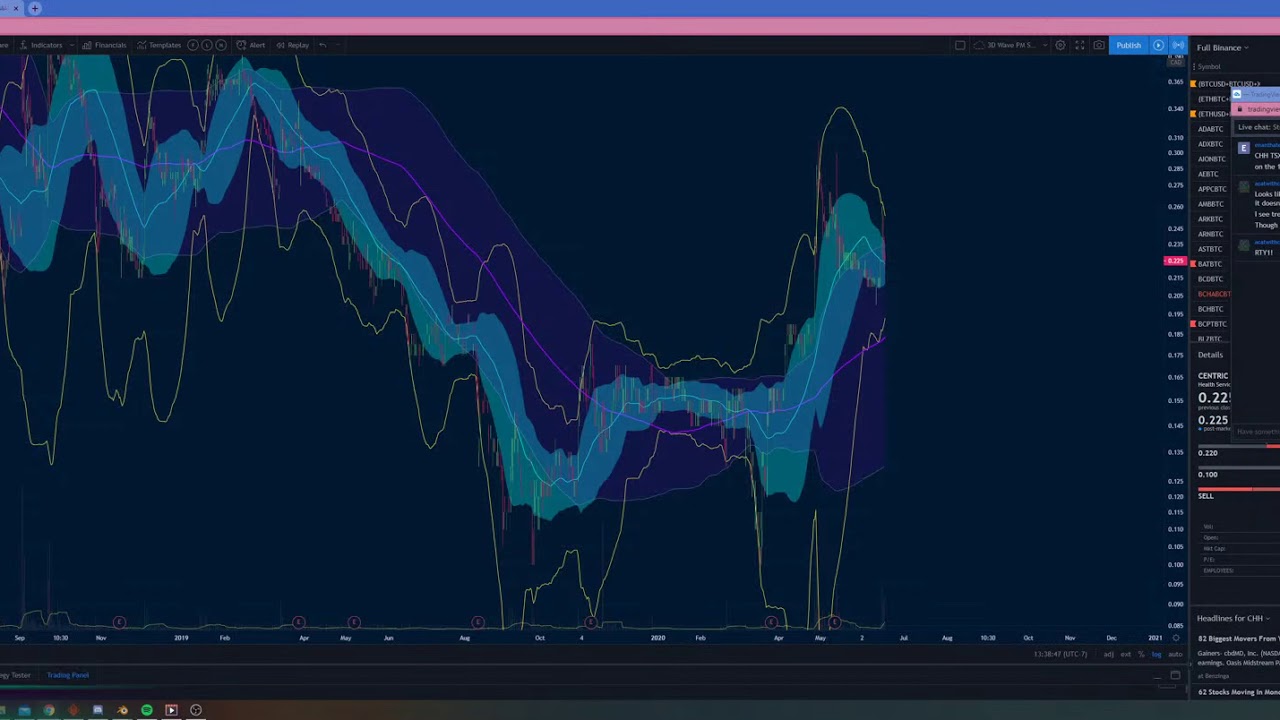Open the Financials panel

[104, 45]
